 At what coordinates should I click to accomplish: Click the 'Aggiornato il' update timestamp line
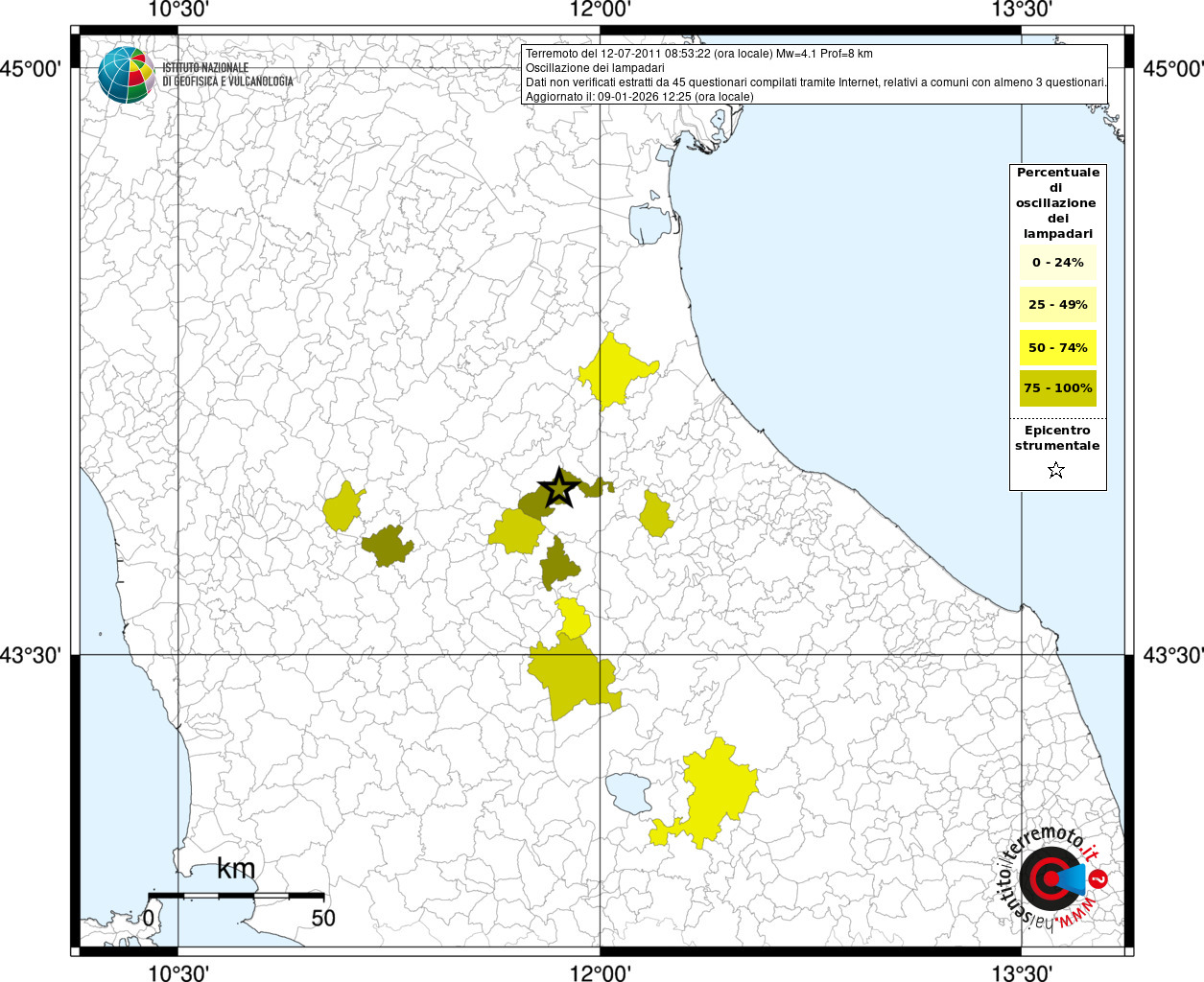(639, 97)
